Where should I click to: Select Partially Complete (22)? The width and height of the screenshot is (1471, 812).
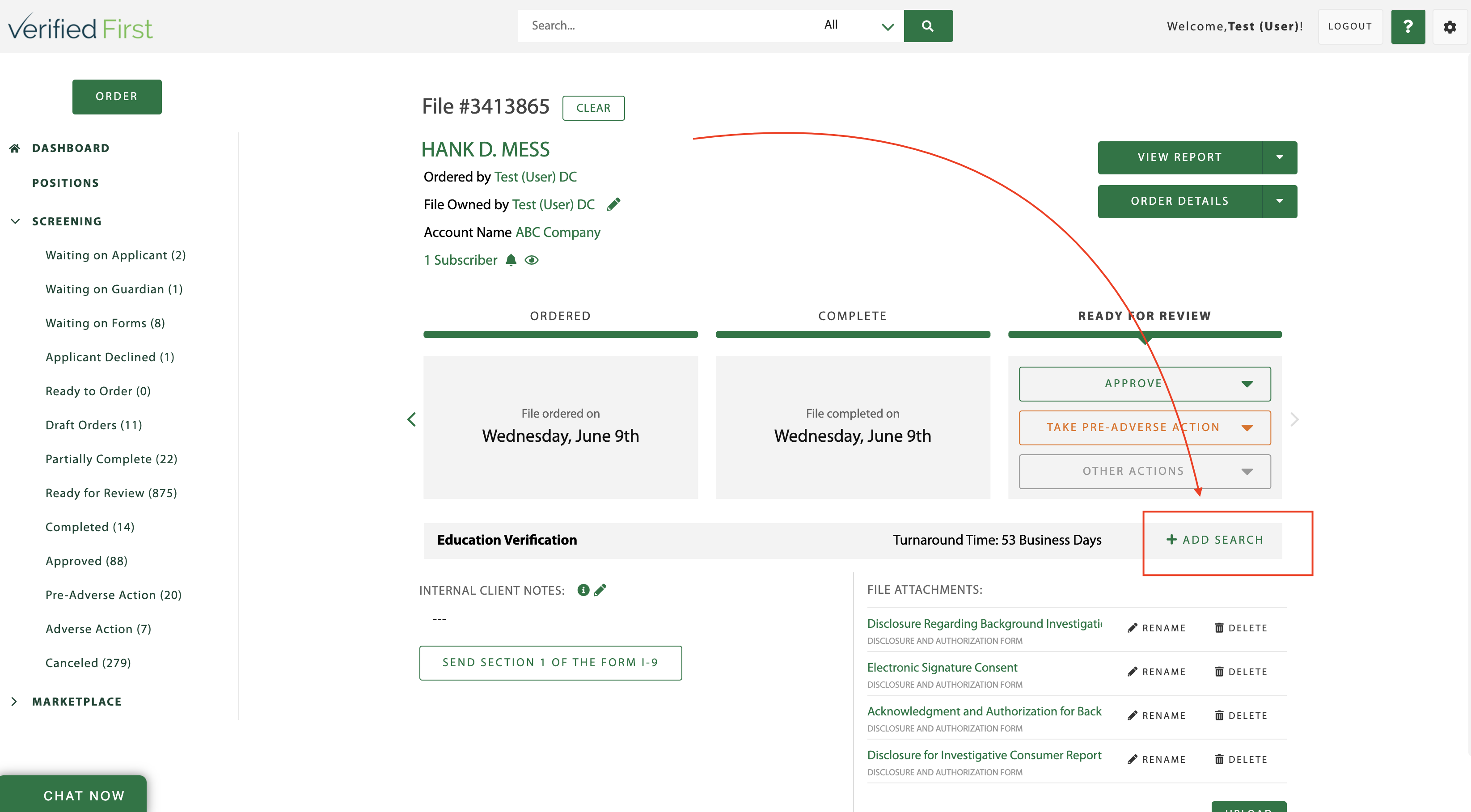tap(111, 459)
